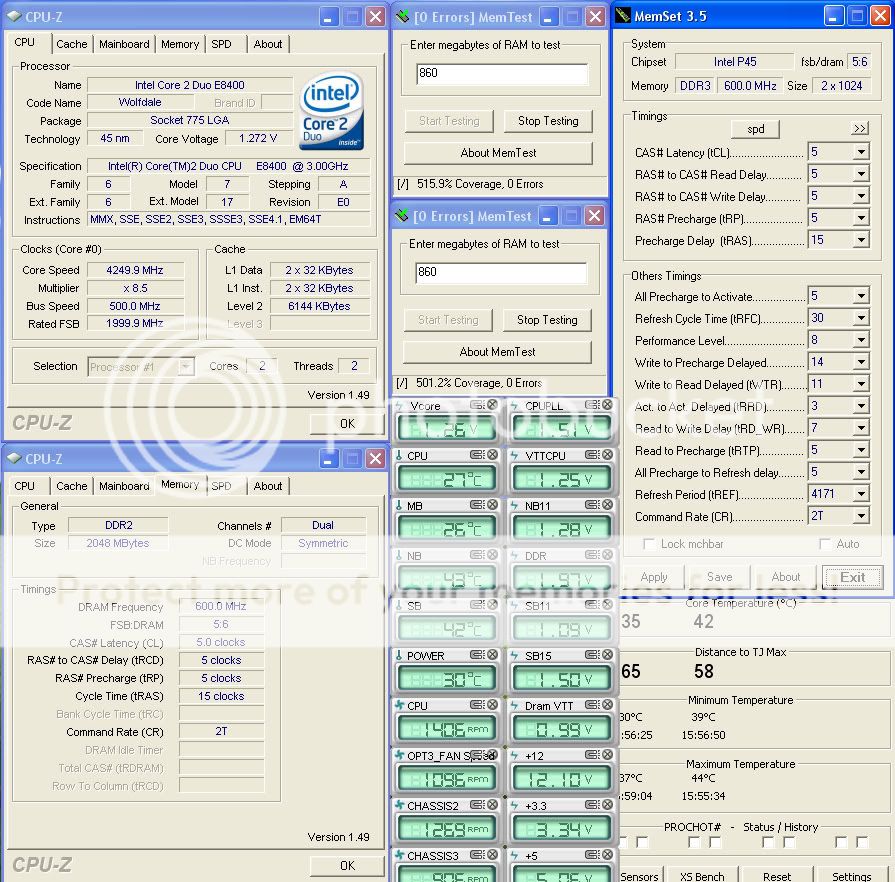Click OK in the processor CPU-Z window
This screenshot has height=882, width=895.
(347, 424)
